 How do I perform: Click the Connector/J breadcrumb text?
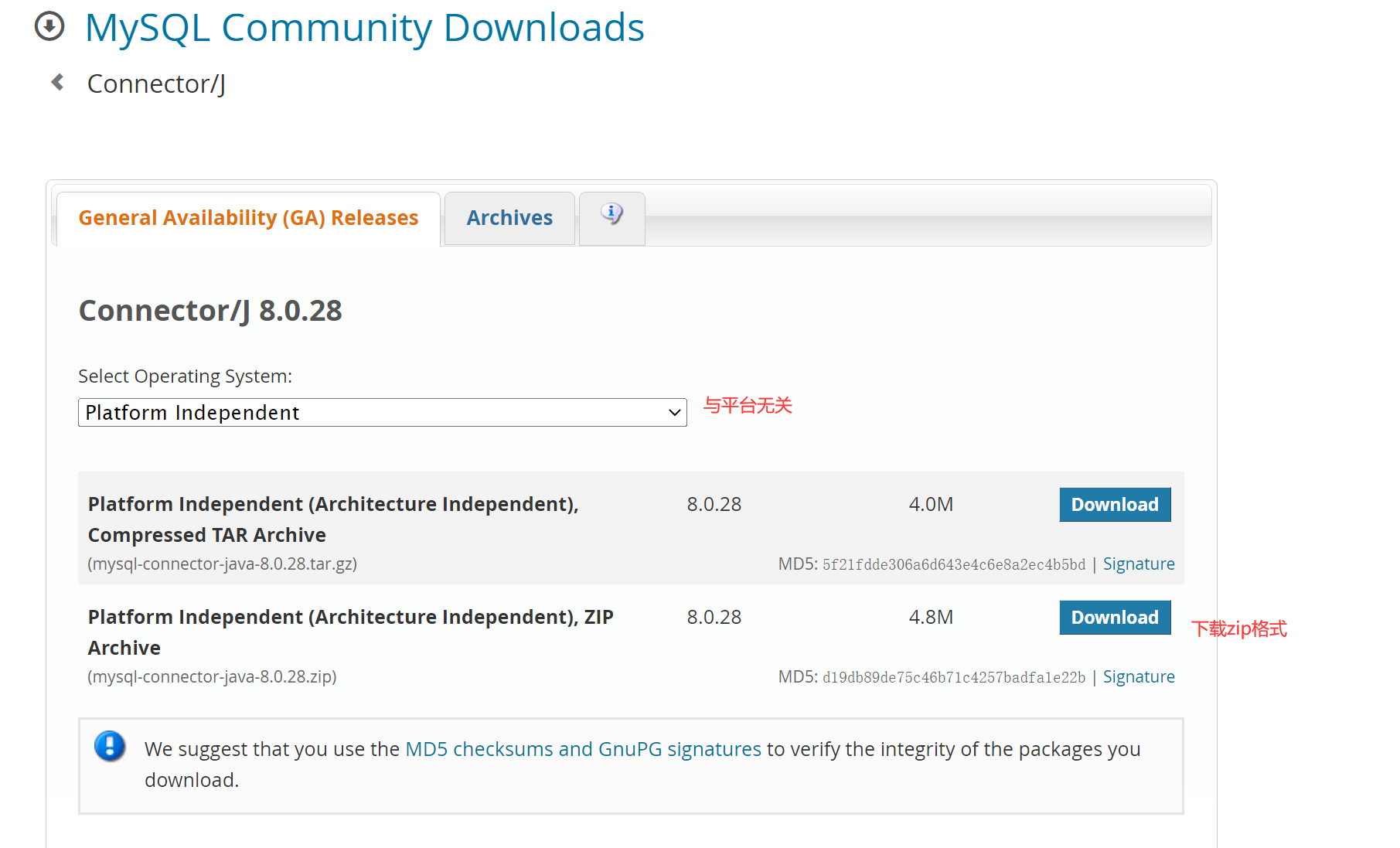coord(156,83)
